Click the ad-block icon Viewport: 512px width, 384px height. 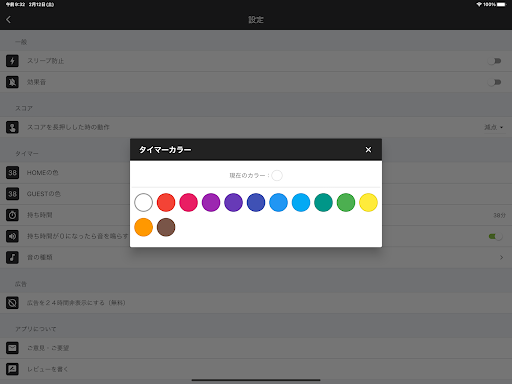pos(12,303)
